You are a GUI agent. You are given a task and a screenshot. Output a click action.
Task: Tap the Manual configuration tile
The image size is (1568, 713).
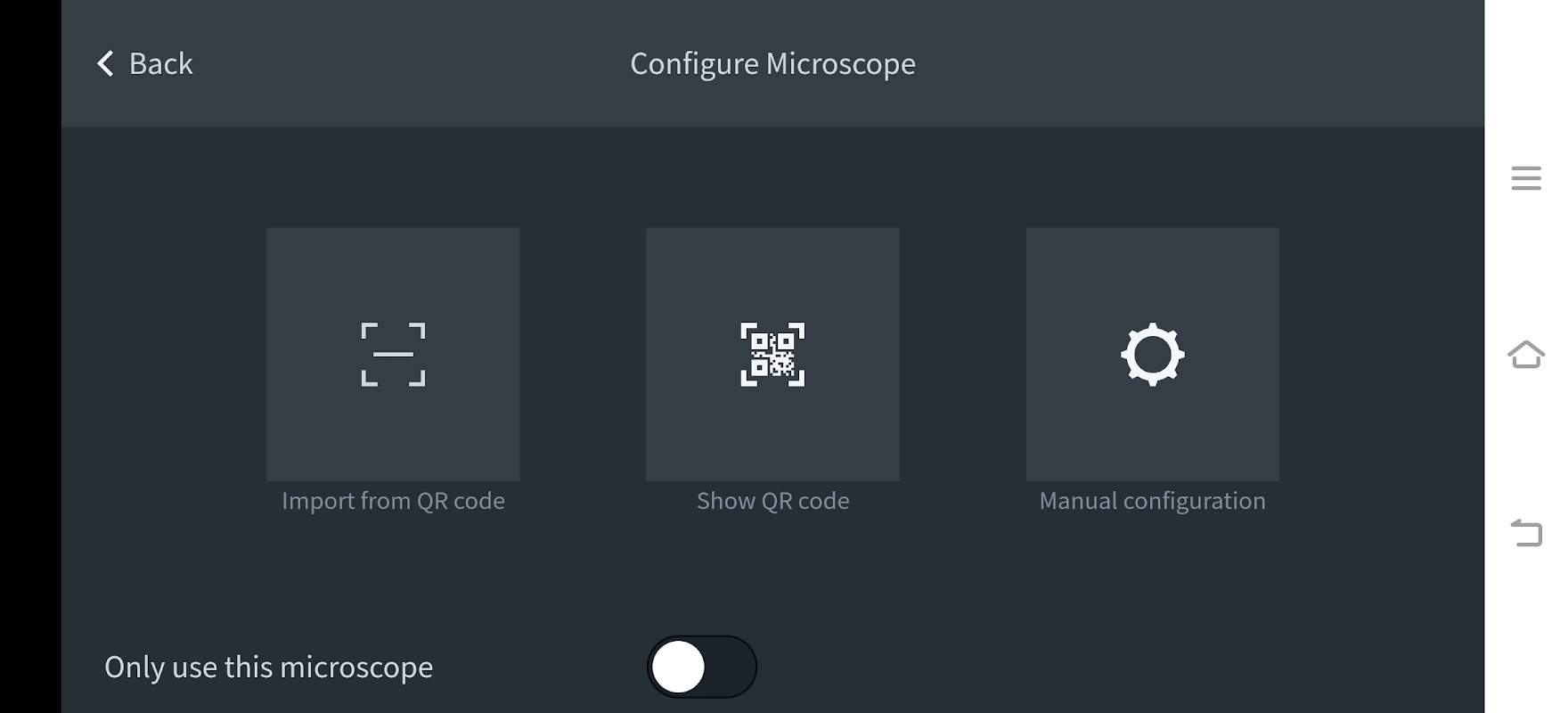1152,267
